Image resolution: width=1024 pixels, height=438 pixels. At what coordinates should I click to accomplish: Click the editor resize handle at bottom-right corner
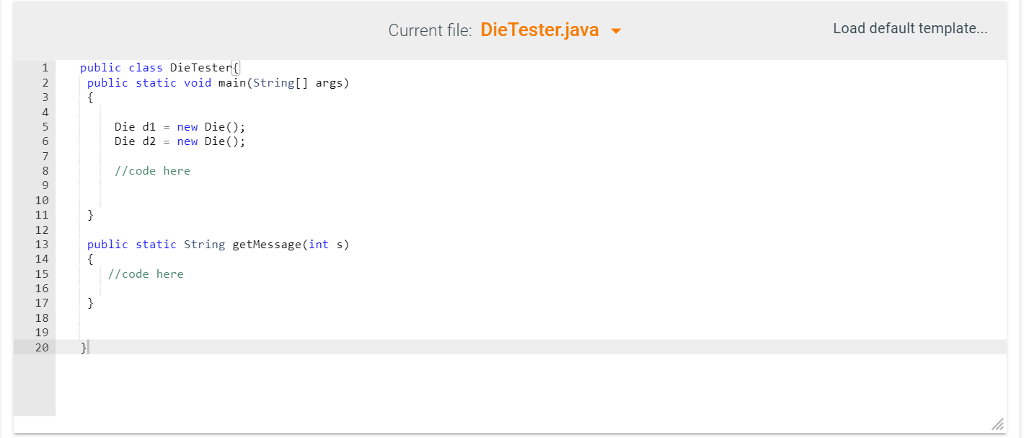(996, 424)
